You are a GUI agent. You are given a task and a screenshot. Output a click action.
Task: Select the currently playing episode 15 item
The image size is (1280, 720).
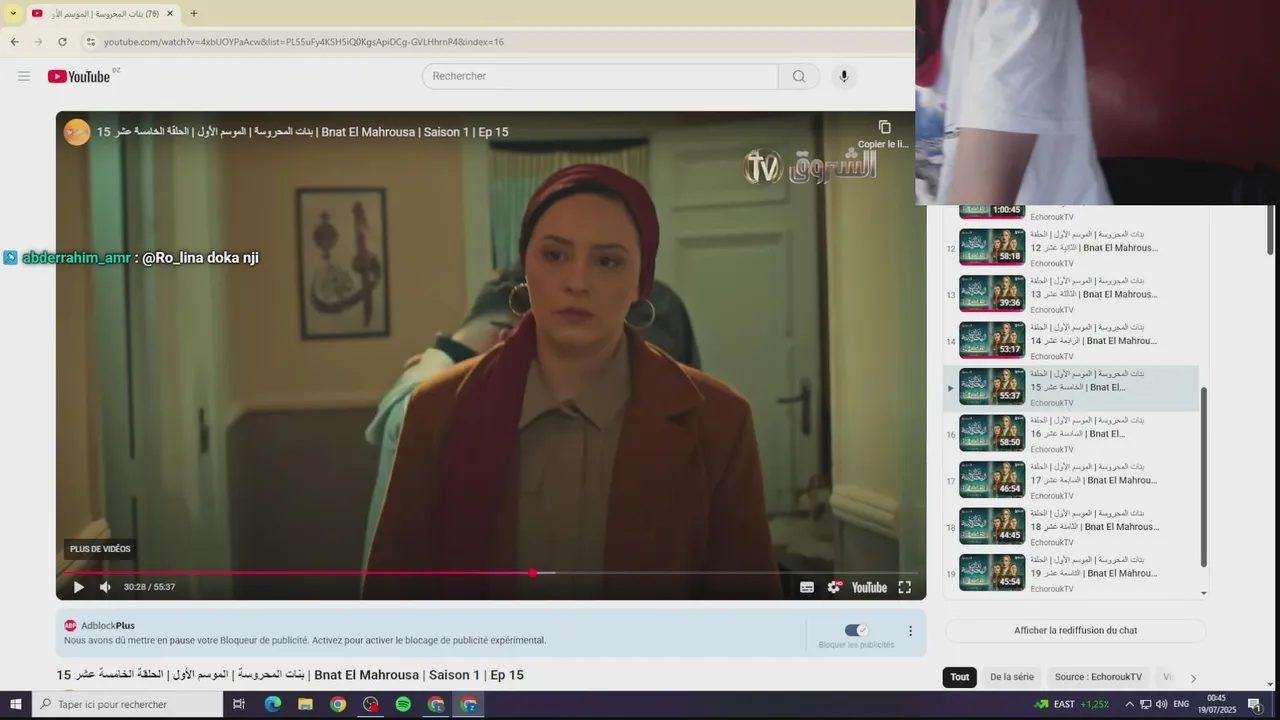1071,388
